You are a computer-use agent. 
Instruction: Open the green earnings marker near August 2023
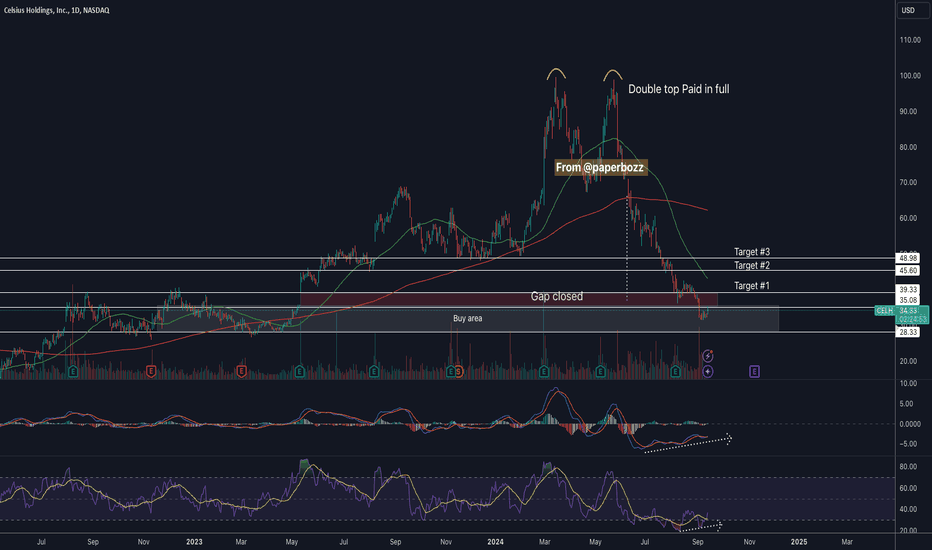(374, 372)
